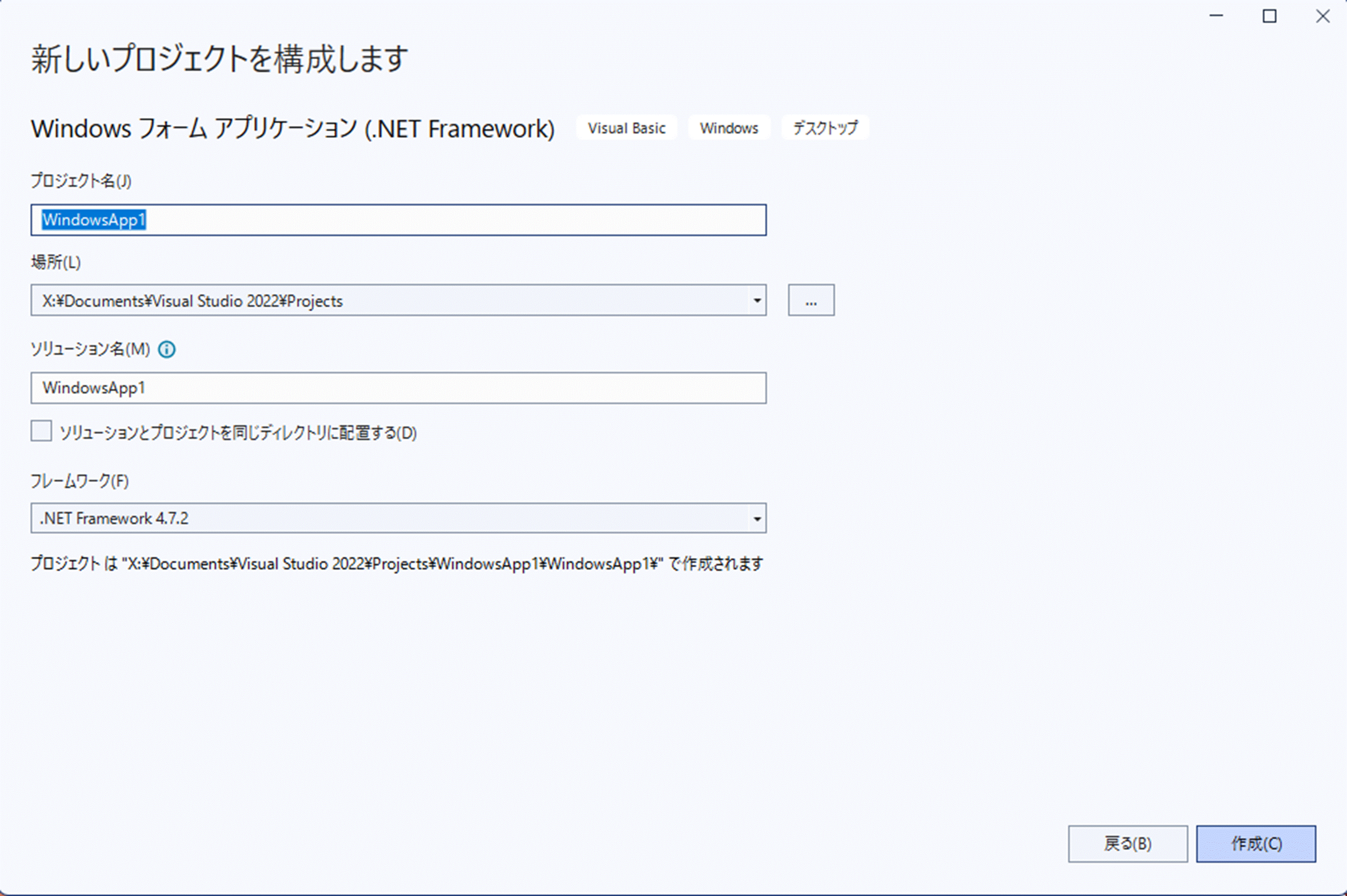Expand the .NET Framework 4.7.2 version dropdown
The height and width of the screenshot is (896, 1347).
coord(757,518)
